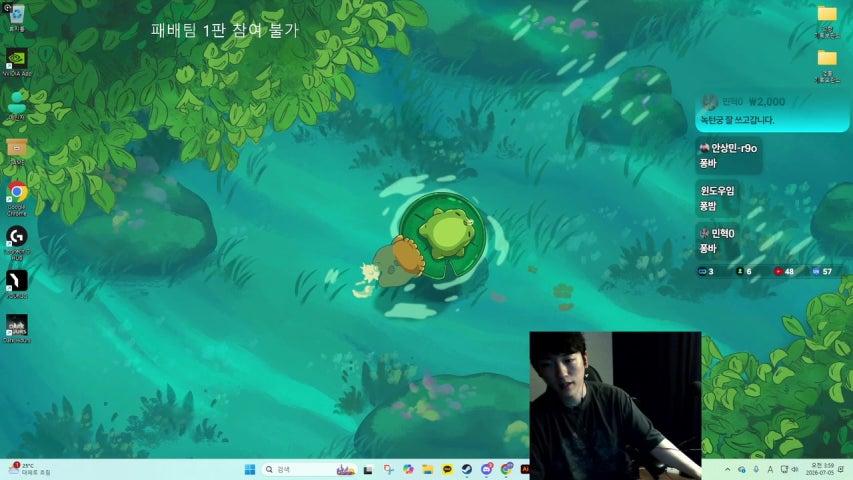This screenshot has height=480, width=853.
Task: Open the Chrome taskbar icon with badge
Action: (506, 469)
